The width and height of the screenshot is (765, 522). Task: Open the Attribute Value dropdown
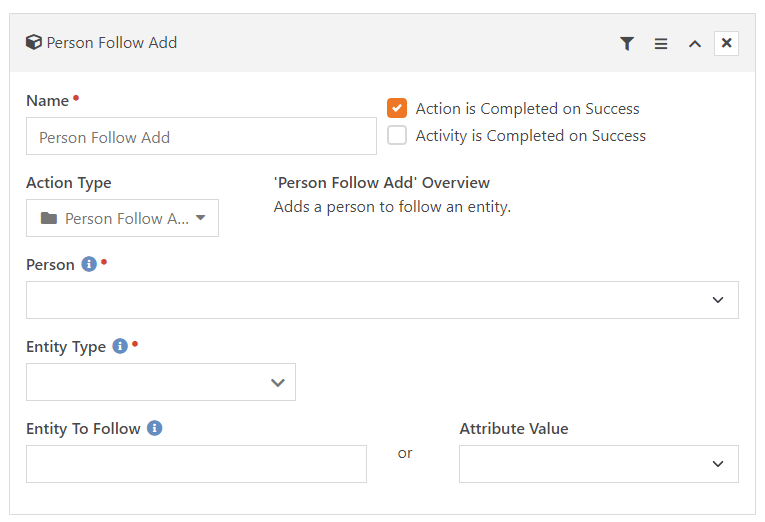[598, 464]
